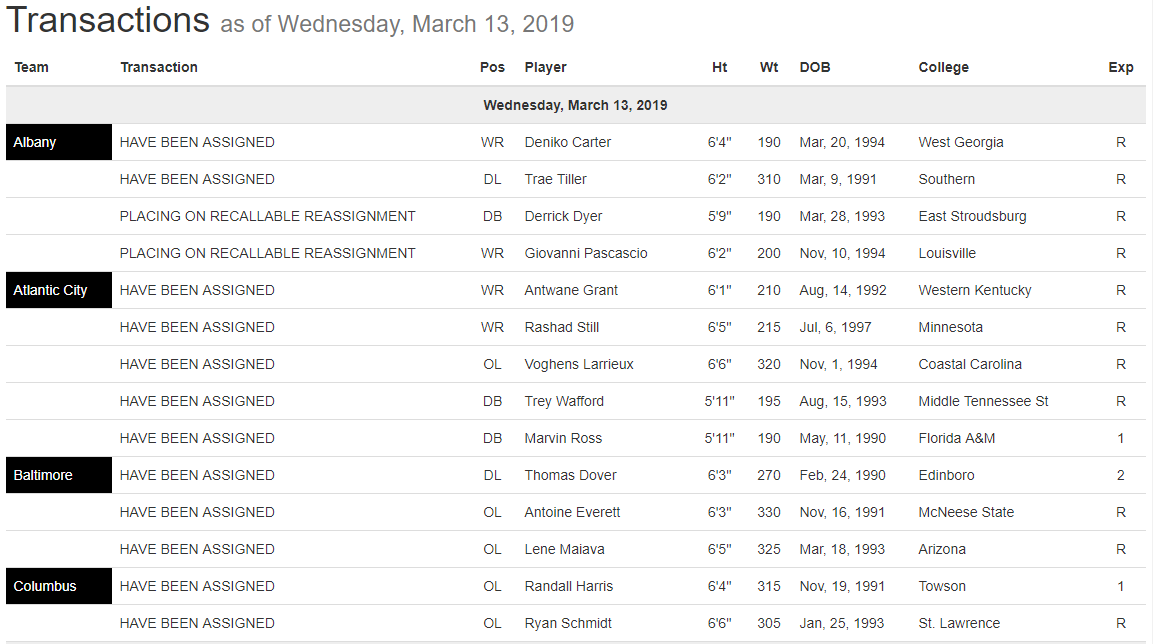Click the Pos column header
The image size is (1153, 644).
pos(492,67)
